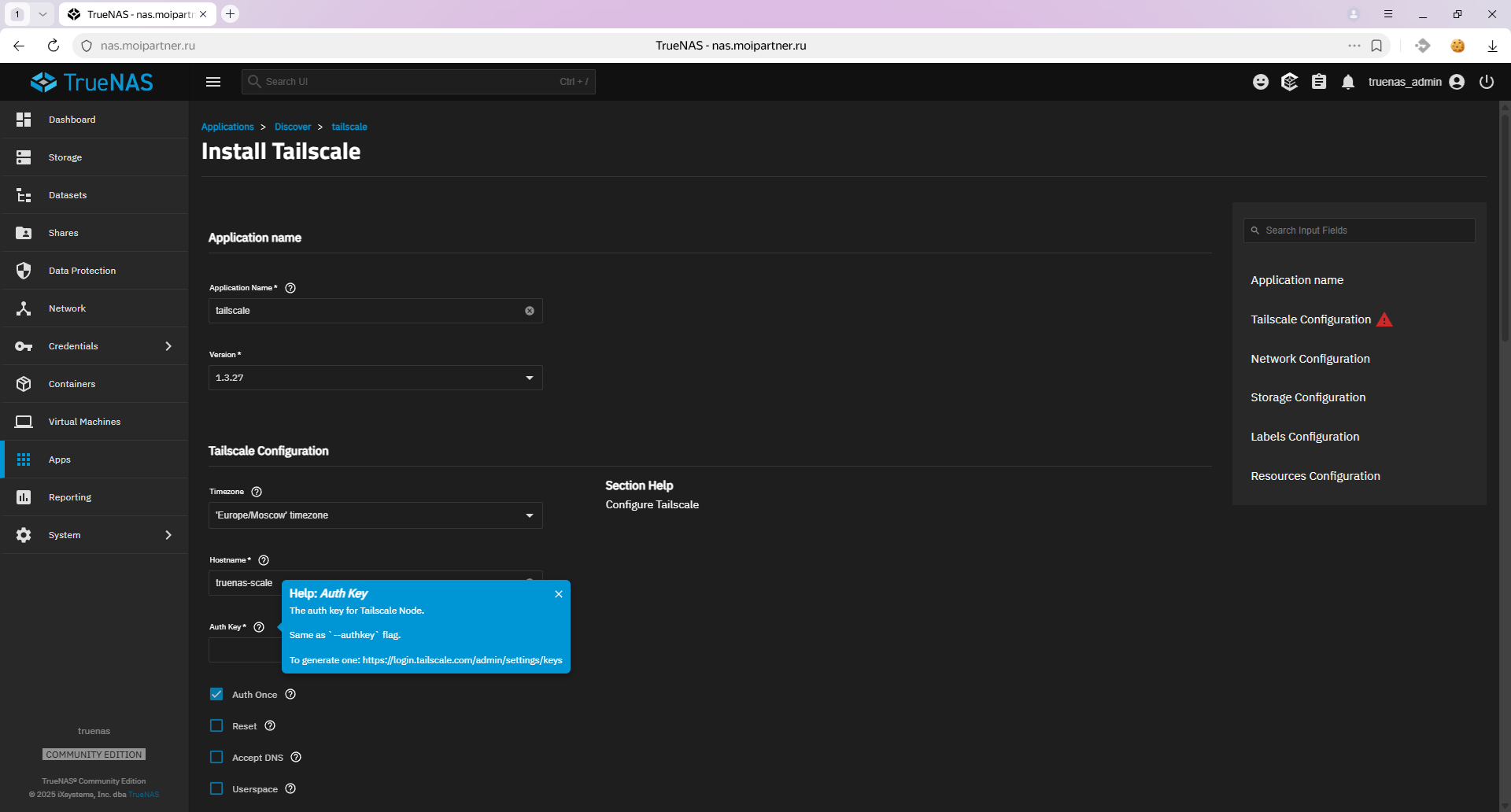Uncheck the Auth Once checkbox

point(216,694)
